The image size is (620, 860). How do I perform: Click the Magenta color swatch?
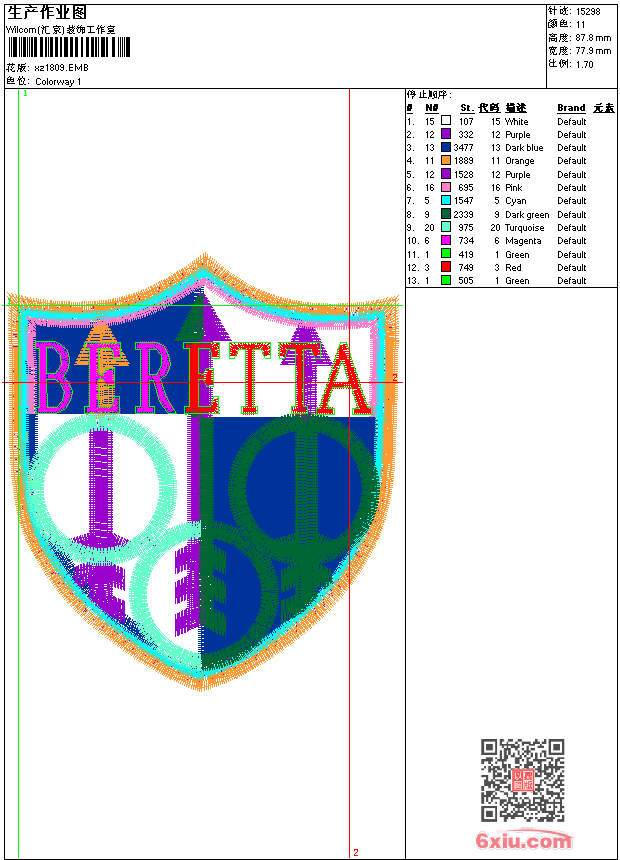(x=446, y=240)
